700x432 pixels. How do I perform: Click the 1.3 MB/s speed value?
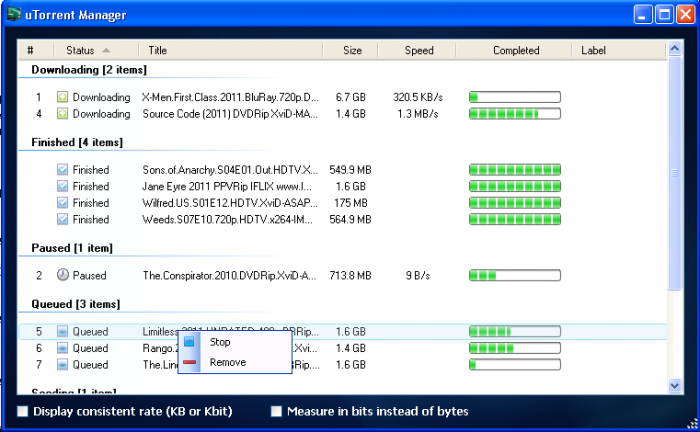point(418,114)
